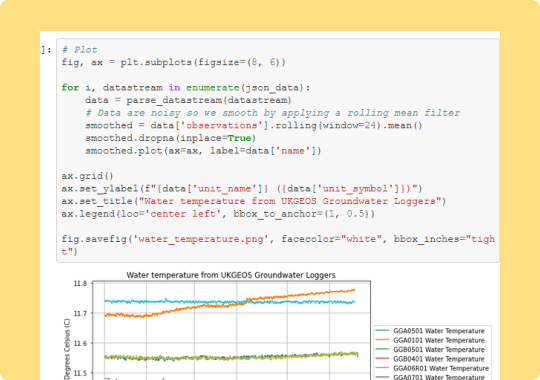Click the 11.5 y-axis tick label
This screenshot has width=540, height=380.
80,373
